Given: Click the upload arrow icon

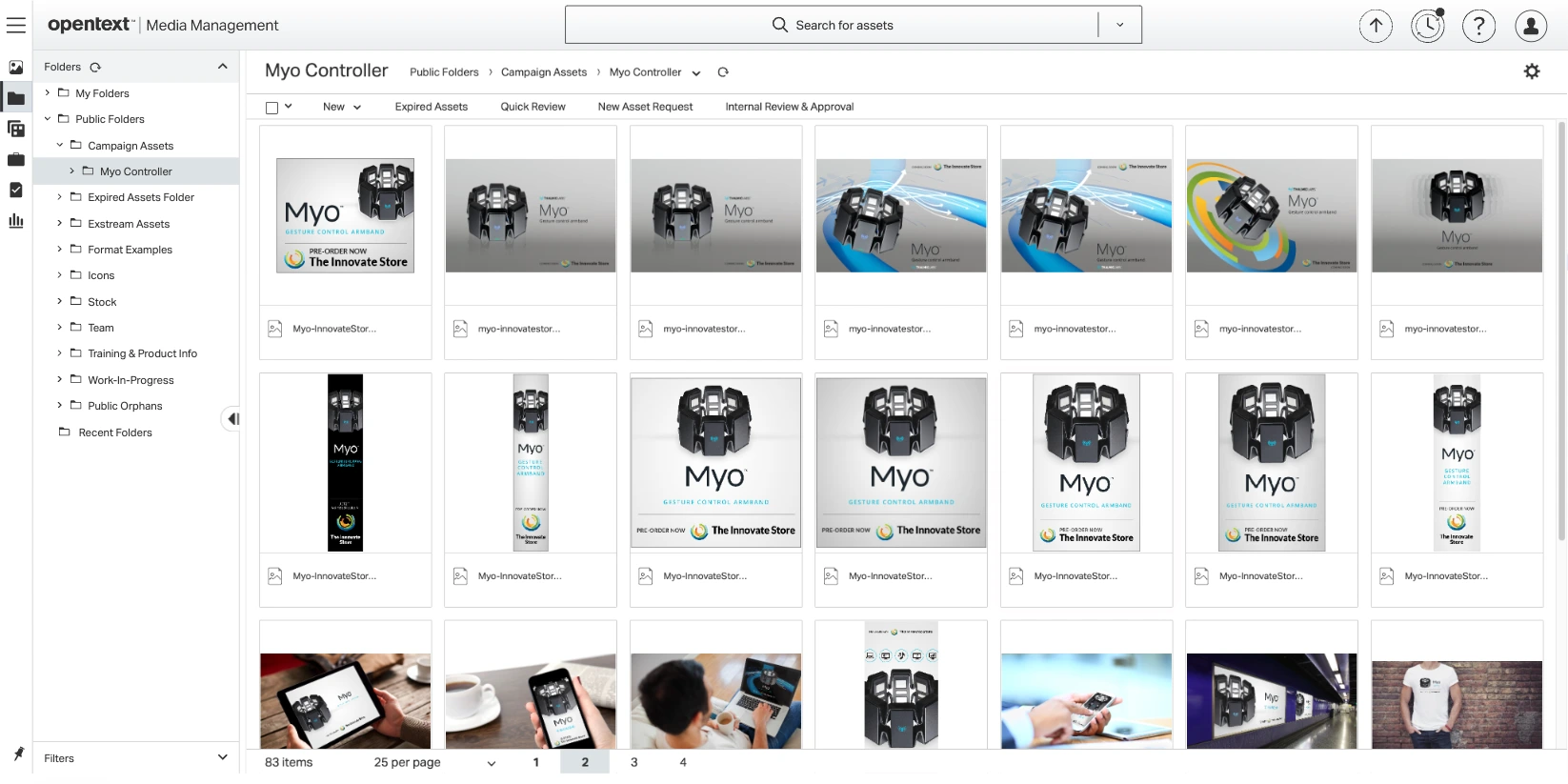Looking at the screenshot, I should pos(1376,26).
